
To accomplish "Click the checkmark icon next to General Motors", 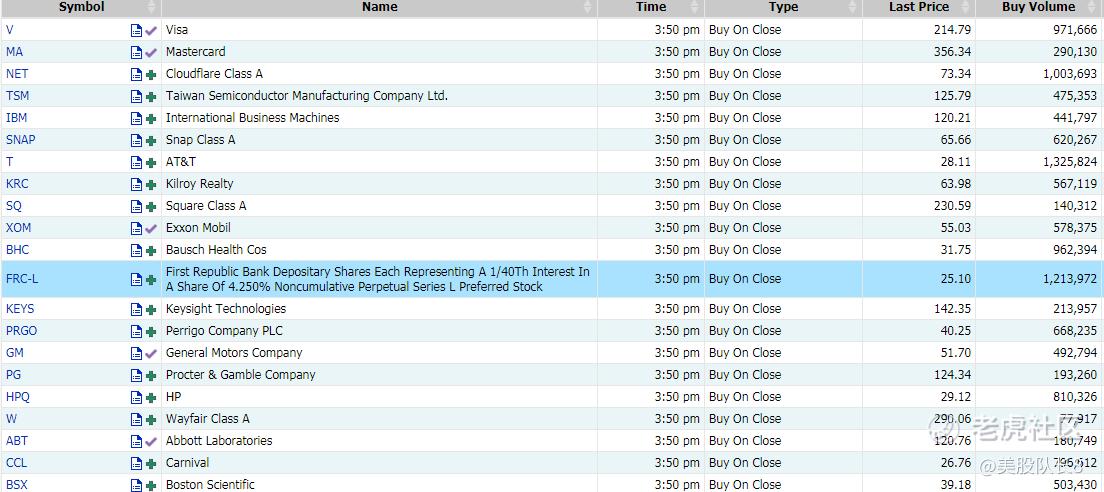I will [x=151, y=353].
